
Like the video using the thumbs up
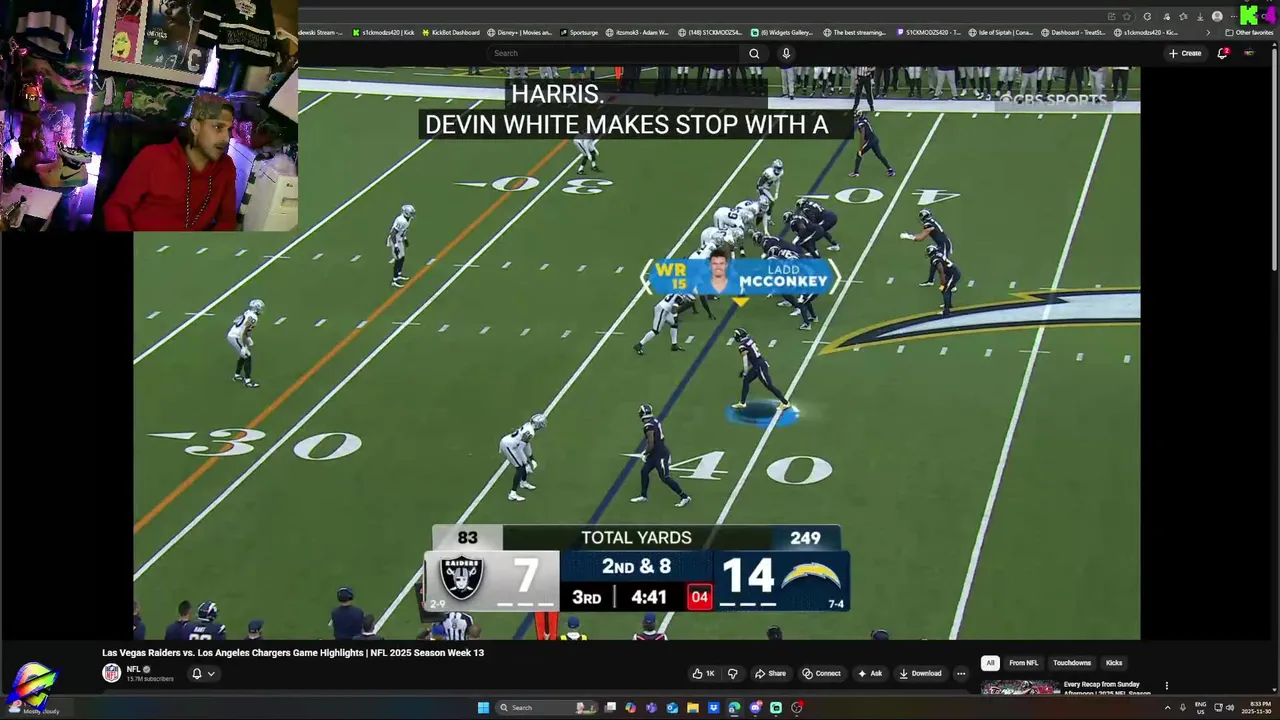(x=703, y=674)
